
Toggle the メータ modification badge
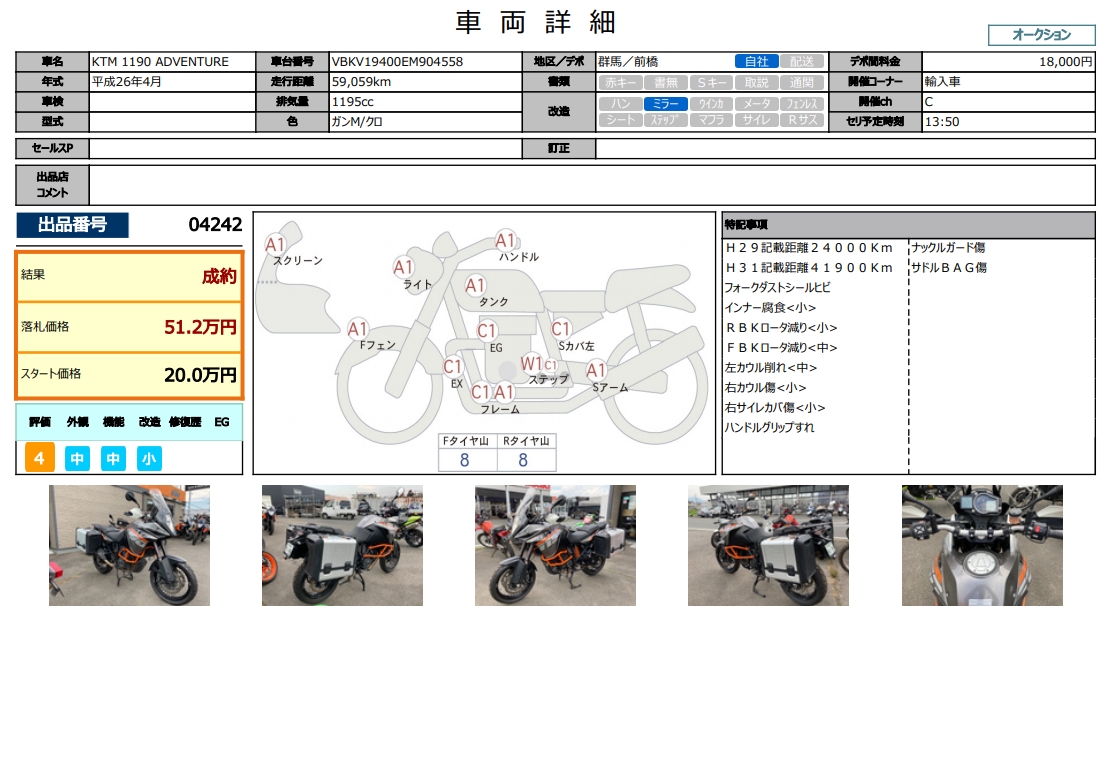[757, 104]
